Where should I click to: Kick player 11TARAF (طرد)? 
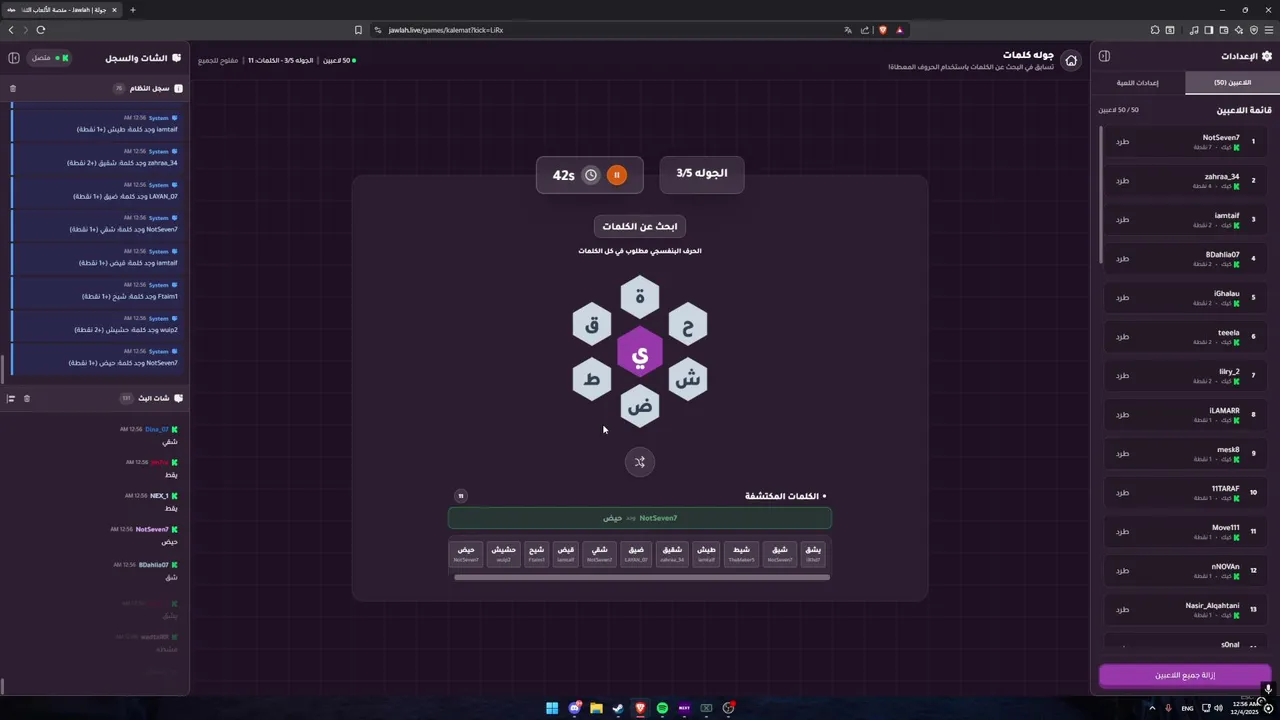(1122, 493)
